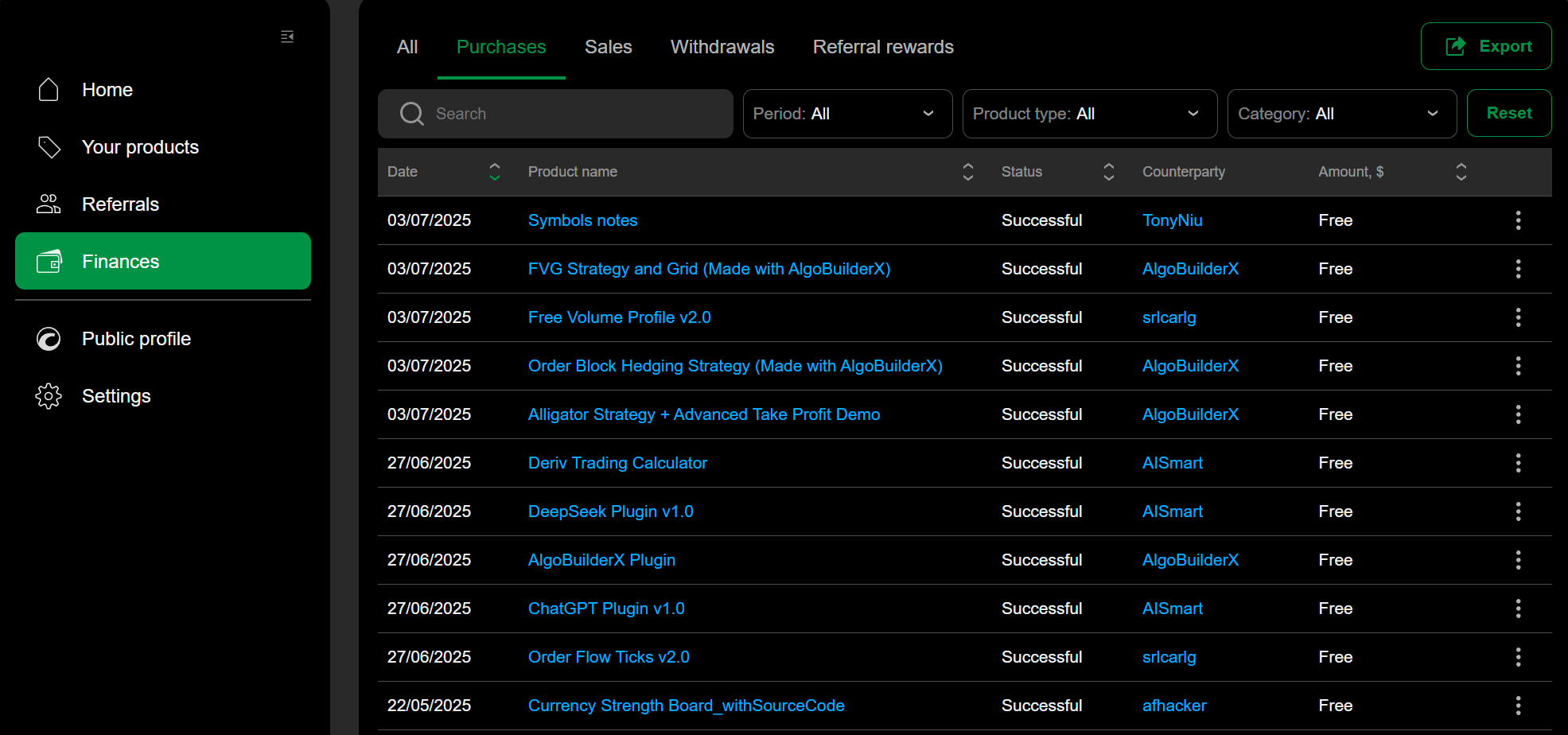Reset all filters with Reset button
Image resolution: width=1568 pixels, height=735 pixels.
(x=1508, y=113)
